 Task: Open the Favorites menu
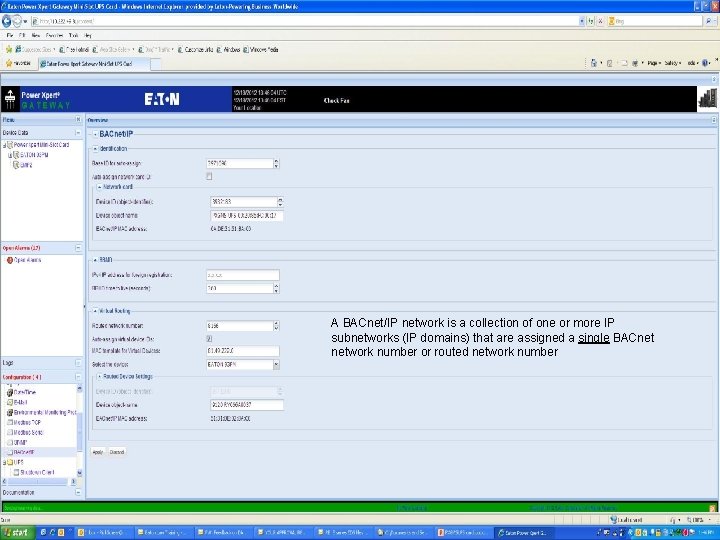(54, 35)
